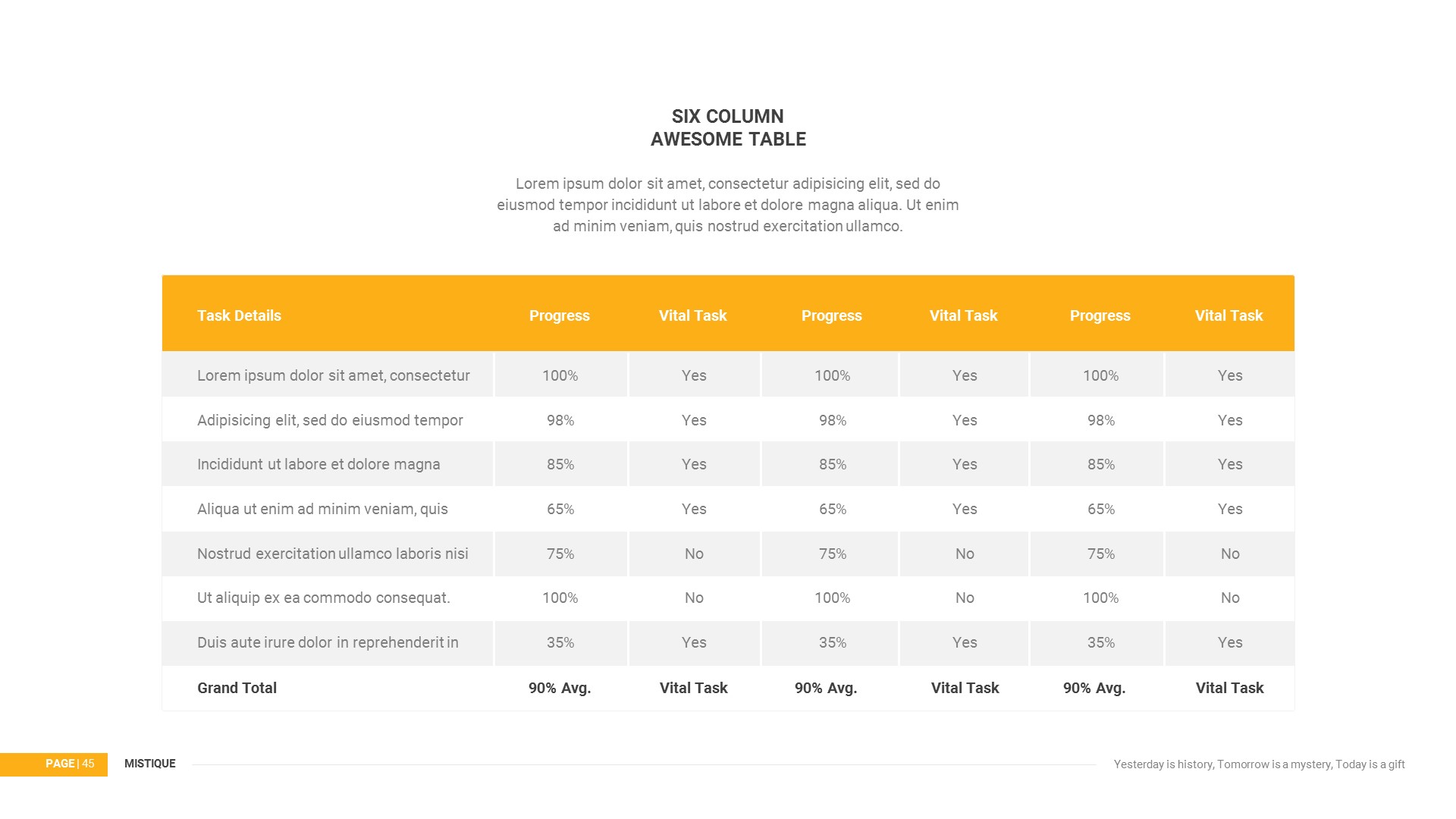This screenshot has width=1456, height=819.
Task: Select the "Incididunt ut labore et dolore magna" cell
Action: coord(318,464)
